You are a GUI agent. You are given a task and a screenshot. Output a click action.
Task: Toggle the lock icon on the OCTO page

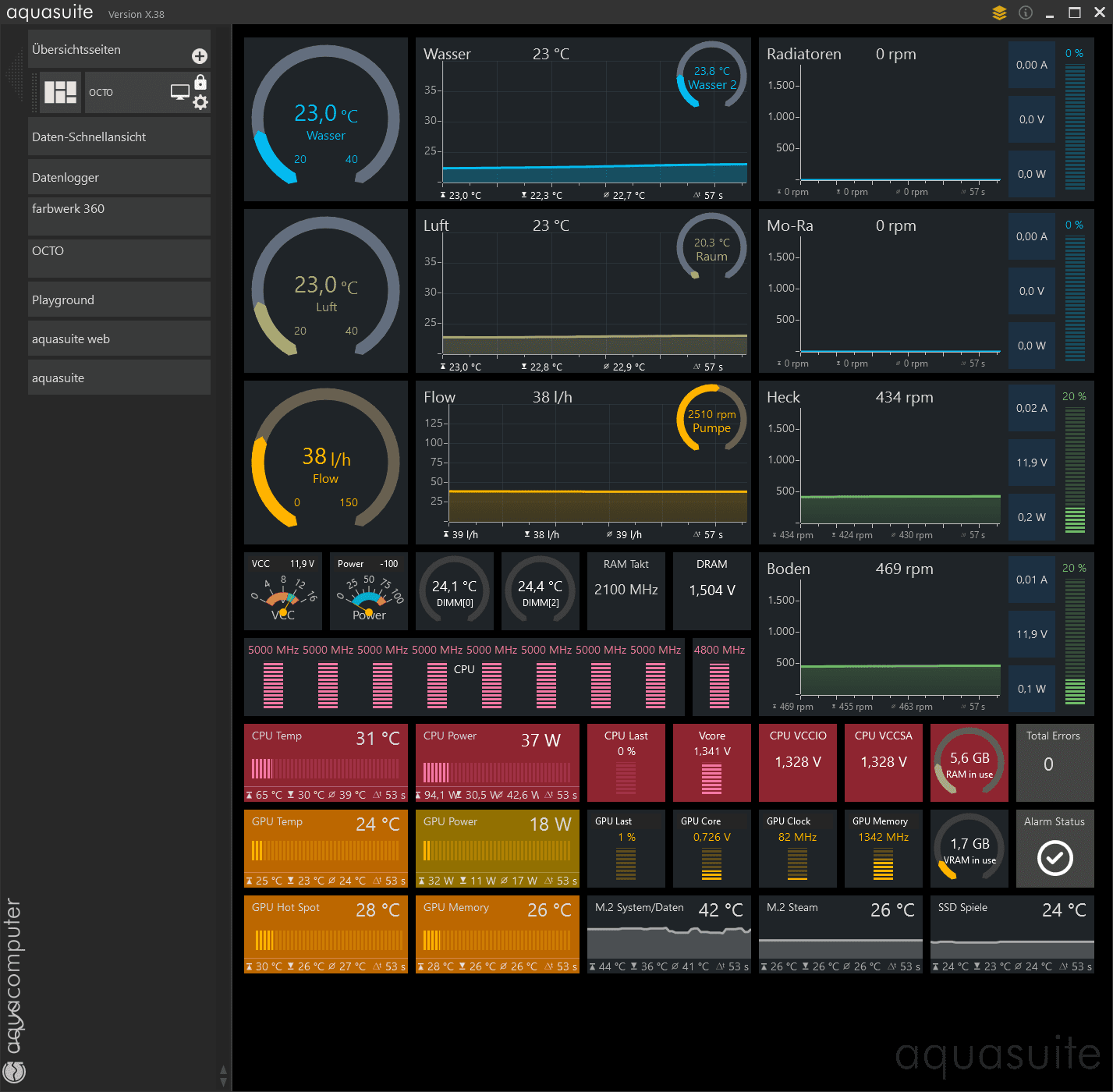click(x=200, y=82)
